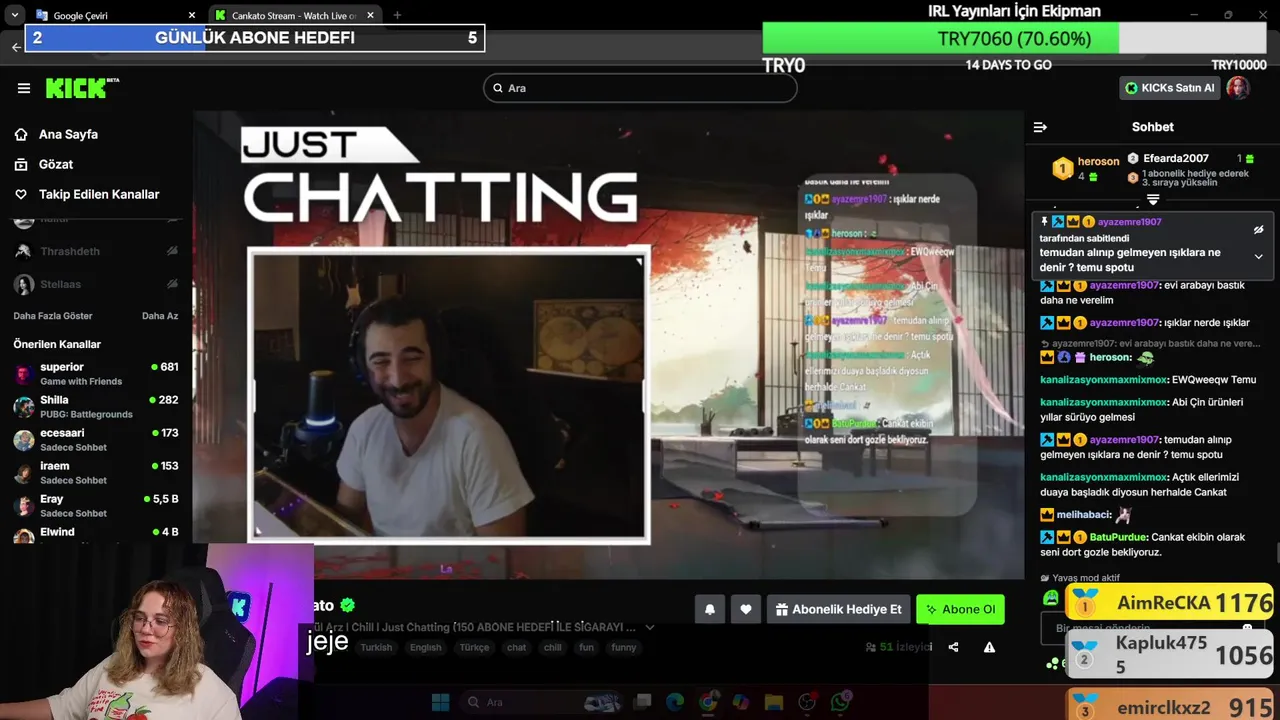Close the Cankato Stream tab
This screenshot has width=1280, height=720.
pos(370,15)
